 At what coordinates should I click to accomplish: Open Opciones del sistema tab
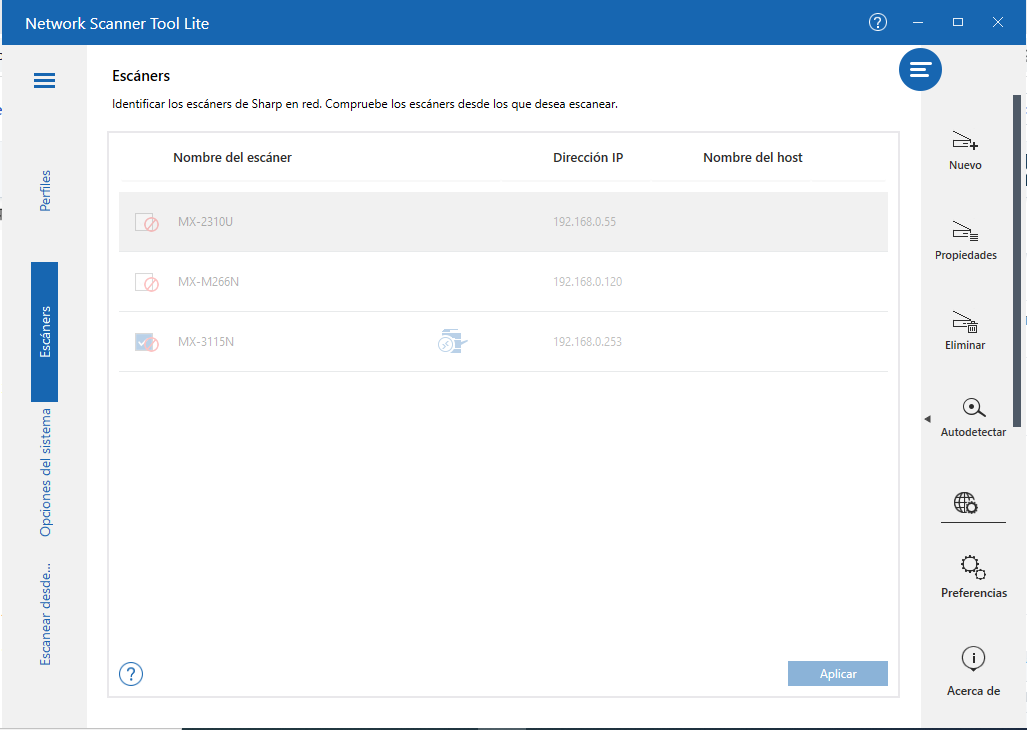coord(45,472)
